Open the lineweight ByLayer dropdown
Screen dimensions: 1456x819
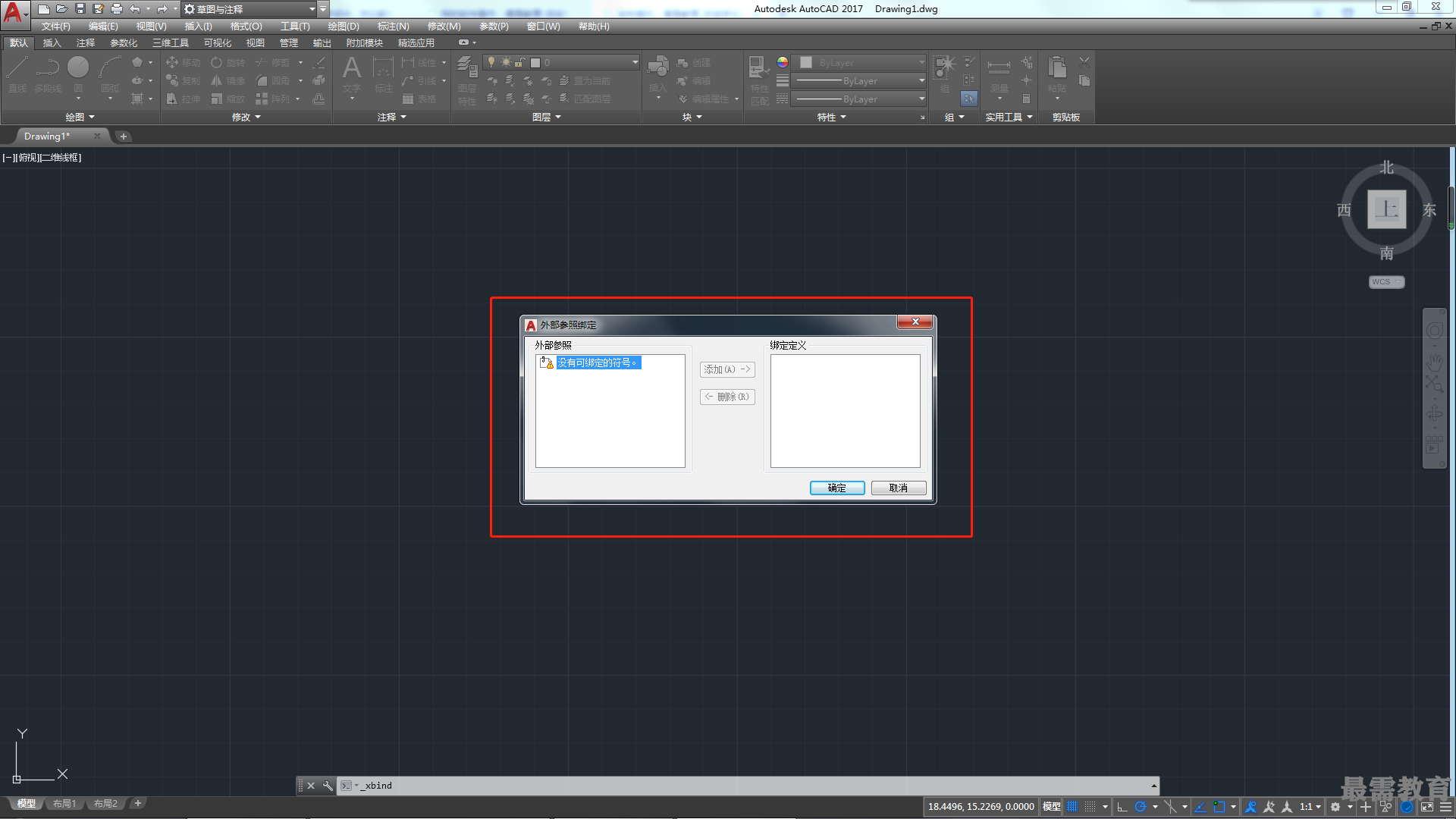pos(859,80)
